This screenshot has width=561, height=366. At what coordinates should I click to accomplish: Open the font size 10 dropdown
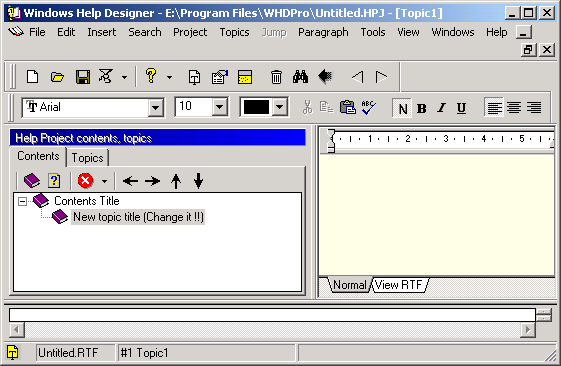coord(219,107)
